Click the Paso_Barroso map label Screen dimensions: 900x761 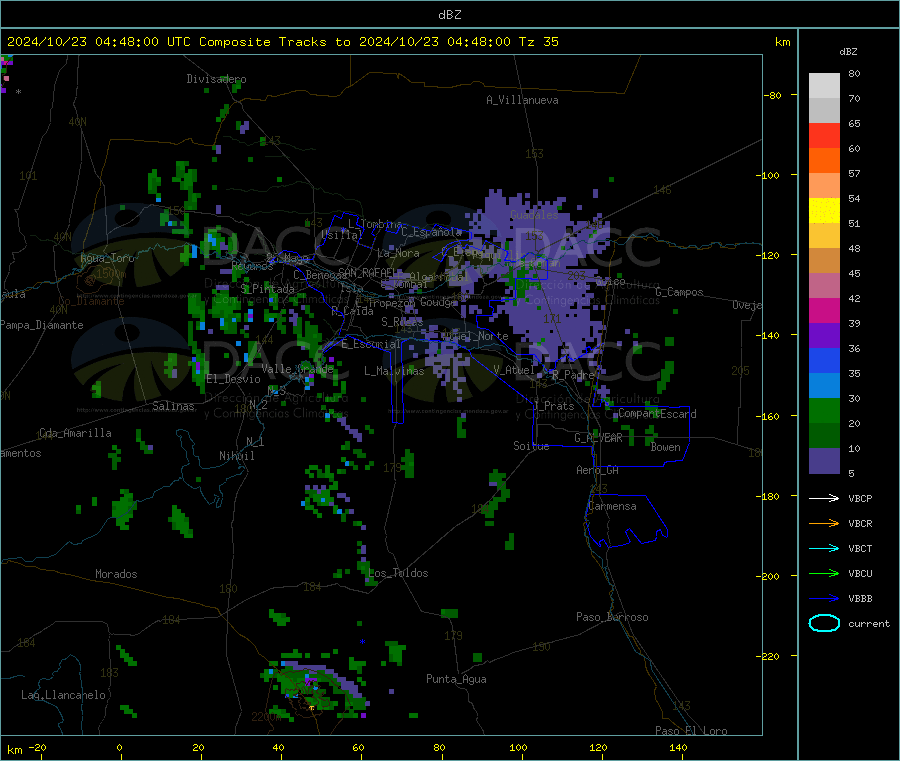pyautogui.click(x=612, y=617)
